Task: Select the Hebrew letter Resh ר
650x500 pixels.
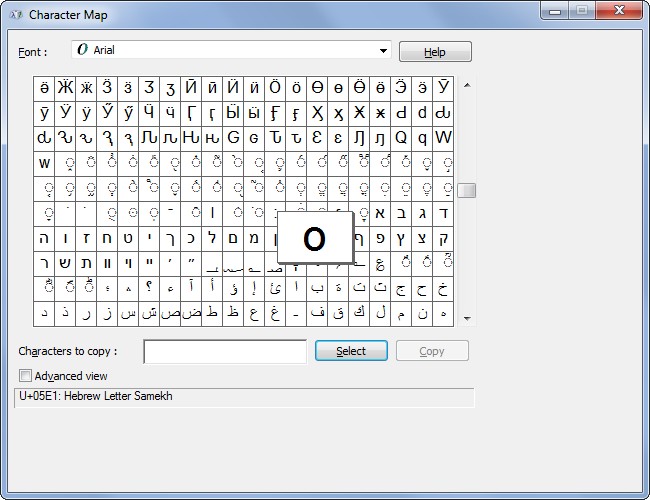Action: pos(44,263)
